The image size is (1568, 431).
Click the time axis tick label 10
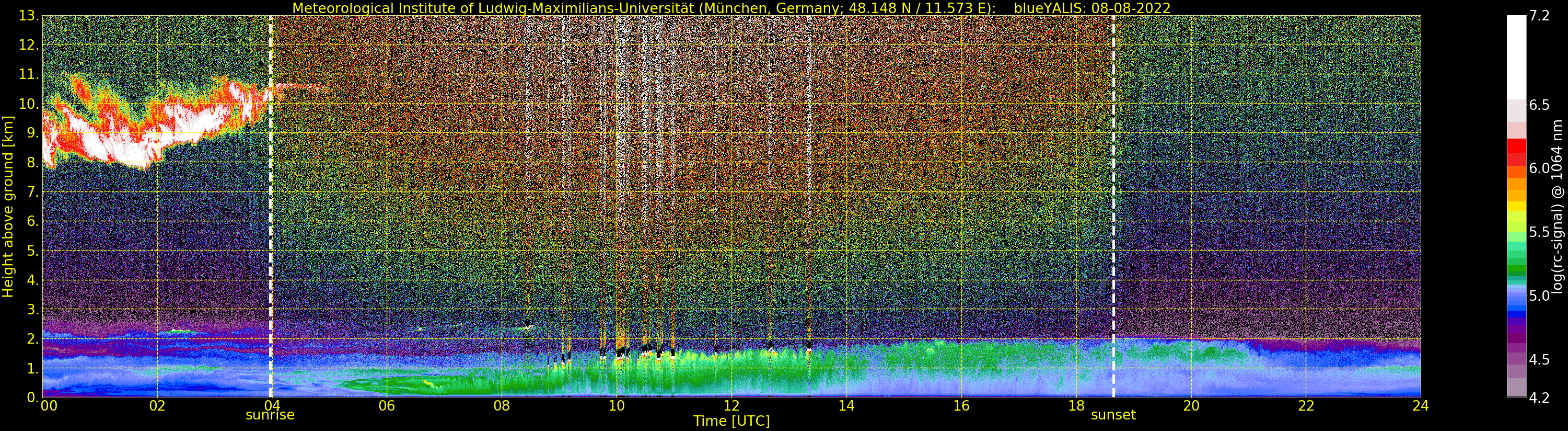point(617,405)
